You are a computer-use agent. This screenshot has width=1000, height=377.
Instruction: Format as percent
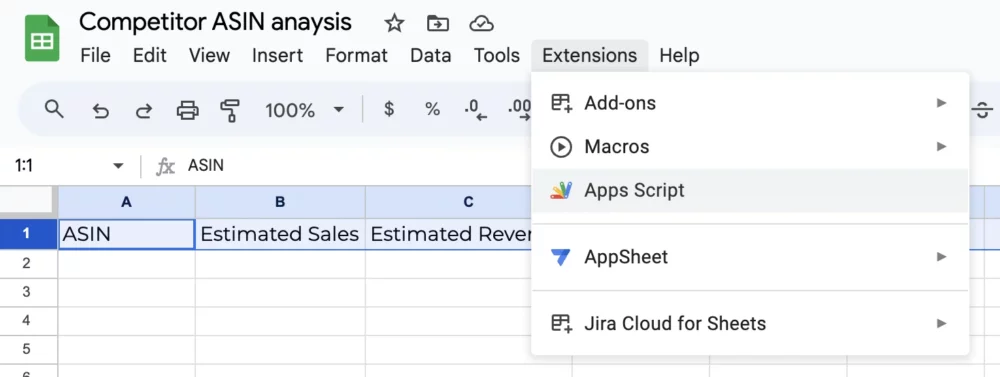click(432, 110)
